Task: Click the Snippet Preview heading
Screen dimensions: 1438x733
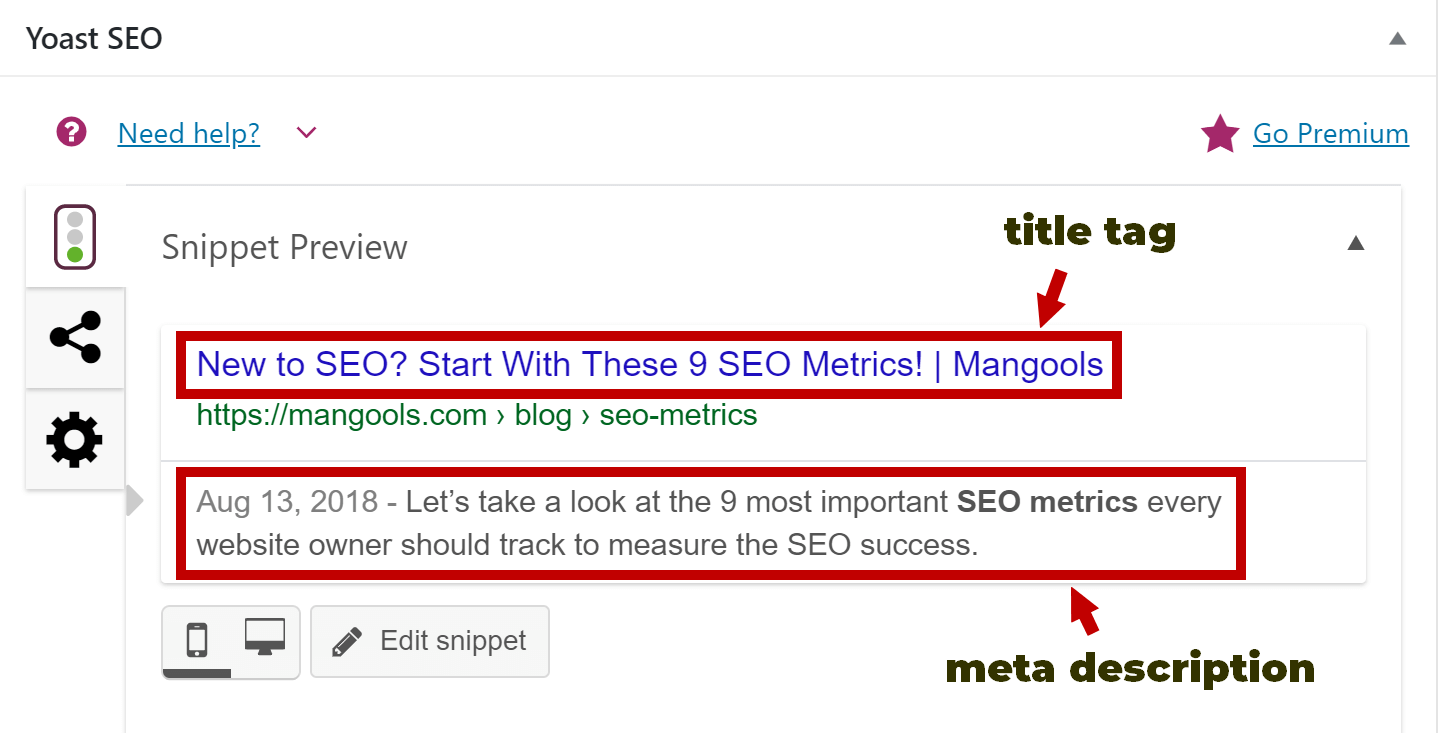Action: [285, 247]
